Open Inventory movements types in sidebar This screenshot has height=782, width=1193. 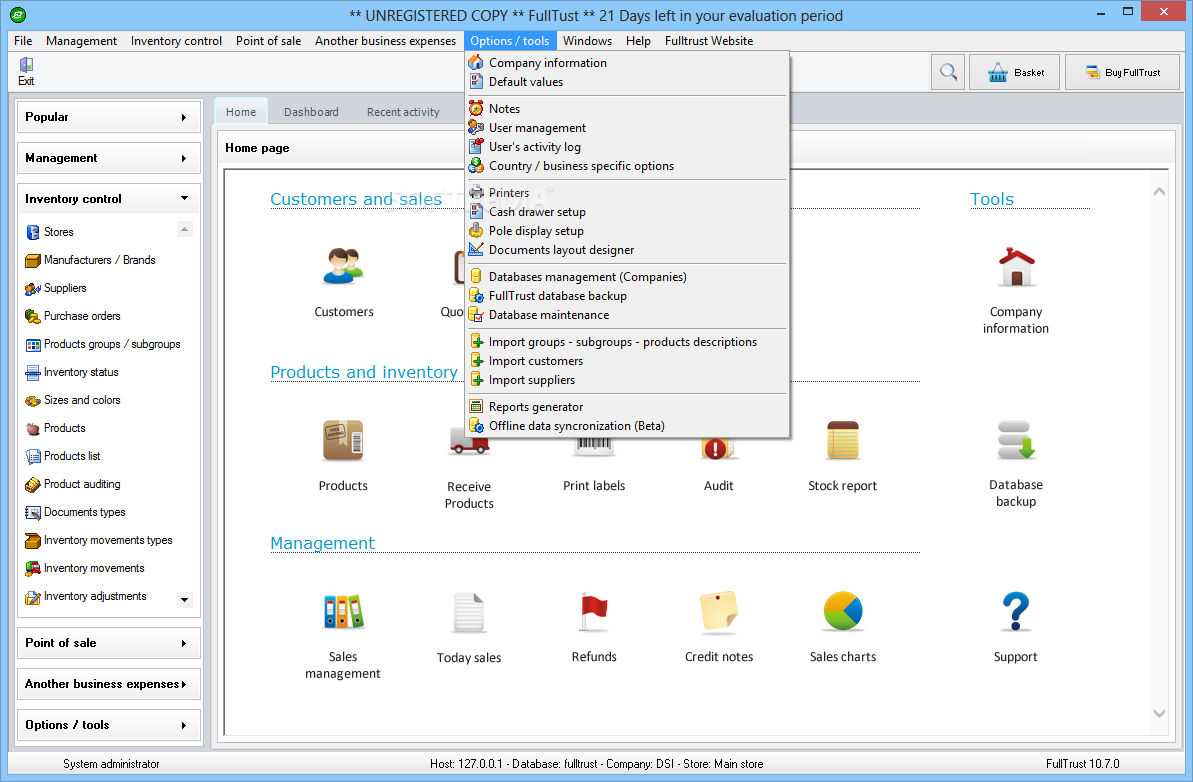pos(99,540)
